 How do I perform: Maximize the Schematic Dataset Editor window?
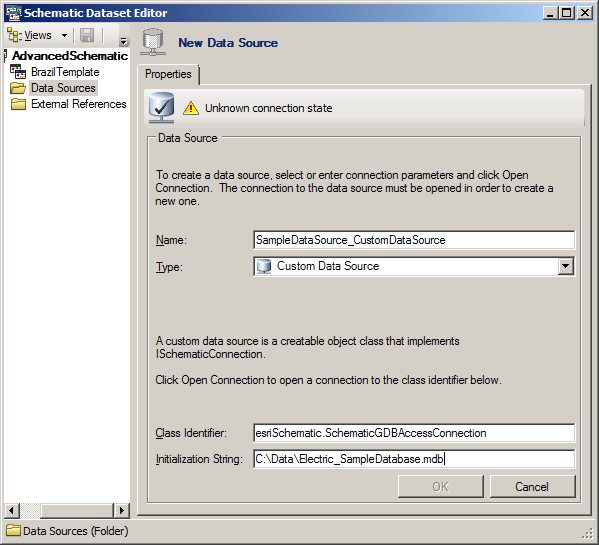pos(566,13)
